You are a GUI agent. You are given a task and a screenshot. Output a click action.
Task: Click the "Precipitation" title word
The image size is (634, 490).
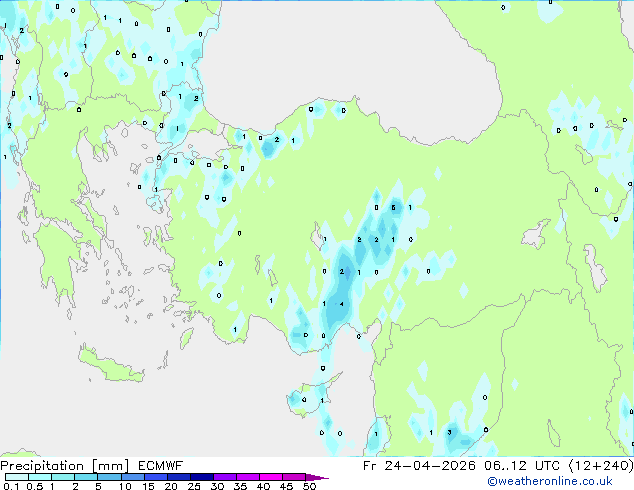42,466
